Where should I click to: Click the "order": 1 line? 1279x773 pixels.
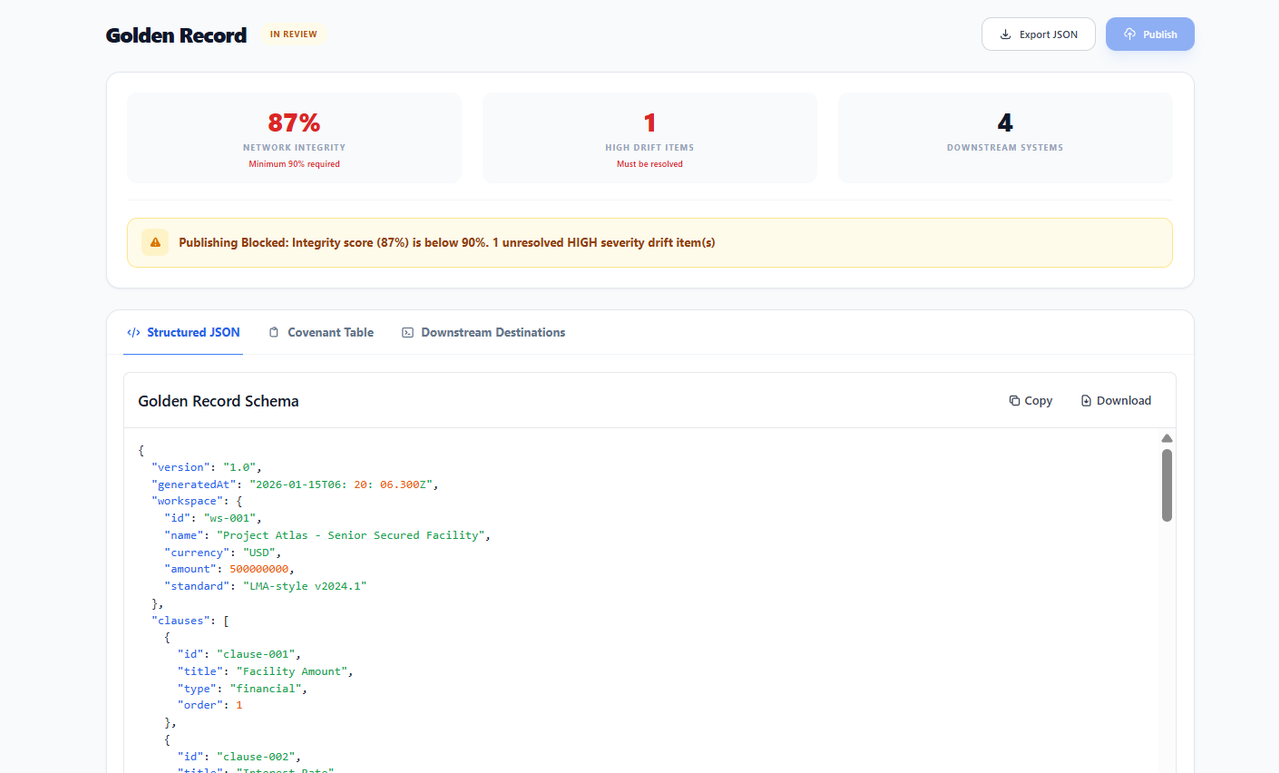click(210, 705)
